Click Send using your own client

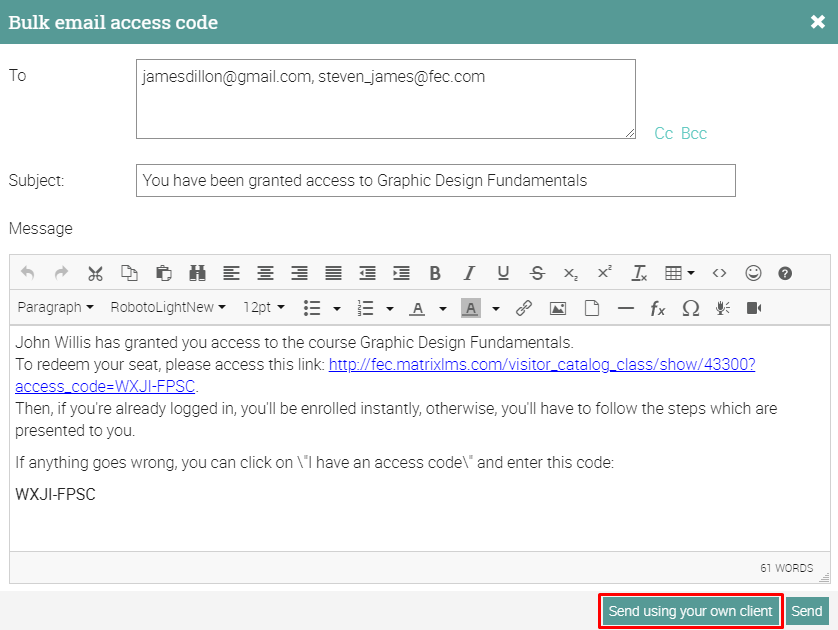pos(690,611)
